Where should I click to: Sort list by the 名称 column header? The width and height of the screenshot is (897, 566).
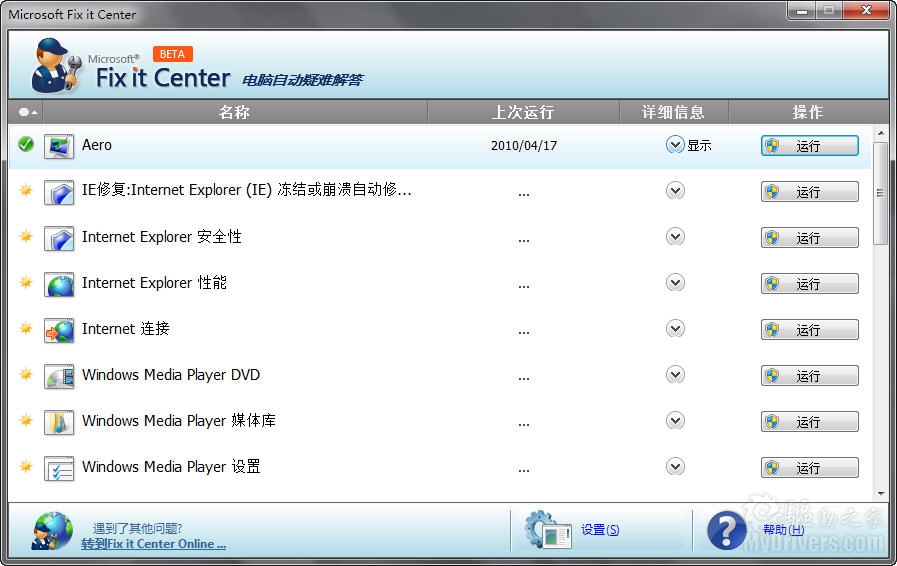(234, 112)
